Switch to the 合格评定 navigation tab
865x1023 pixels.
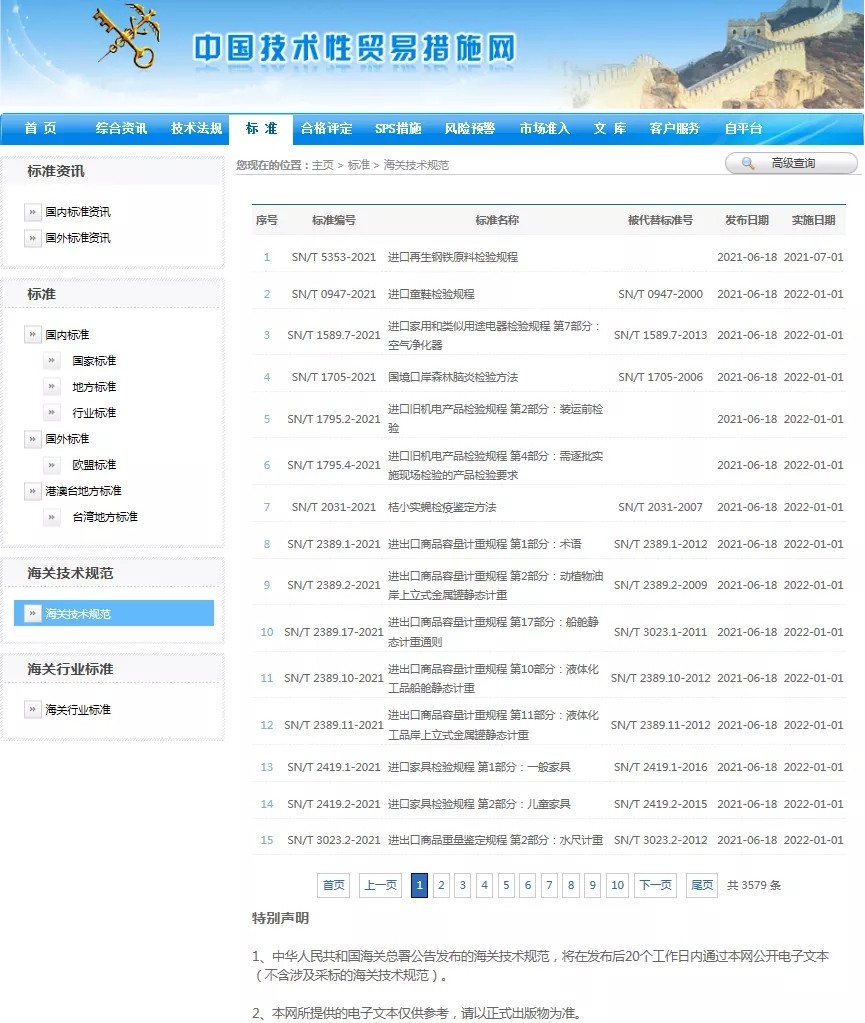pos(329,128)
